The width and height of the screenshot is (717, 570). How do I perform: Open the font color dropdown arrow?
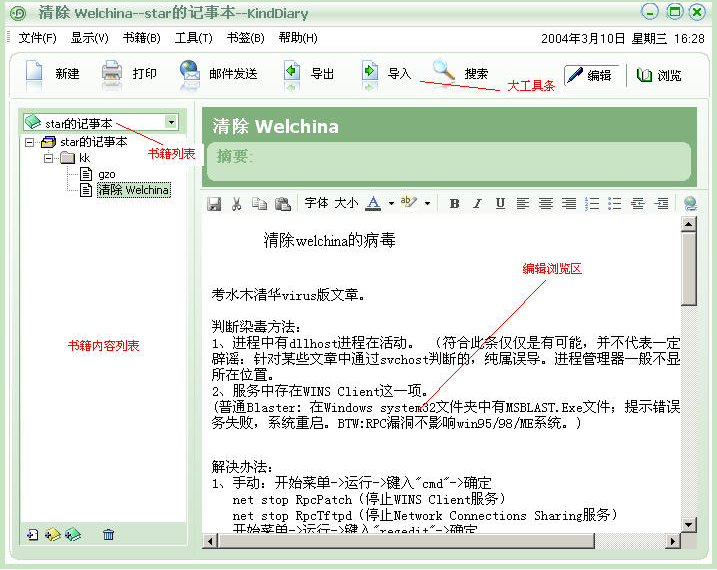[x=391, y=203]
